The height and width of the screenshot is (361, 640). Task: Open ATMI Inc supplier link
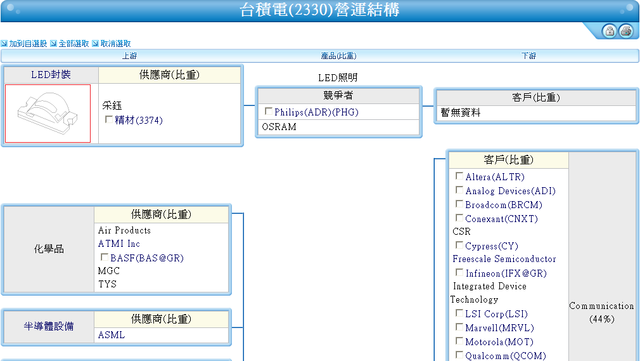(119, 244)
